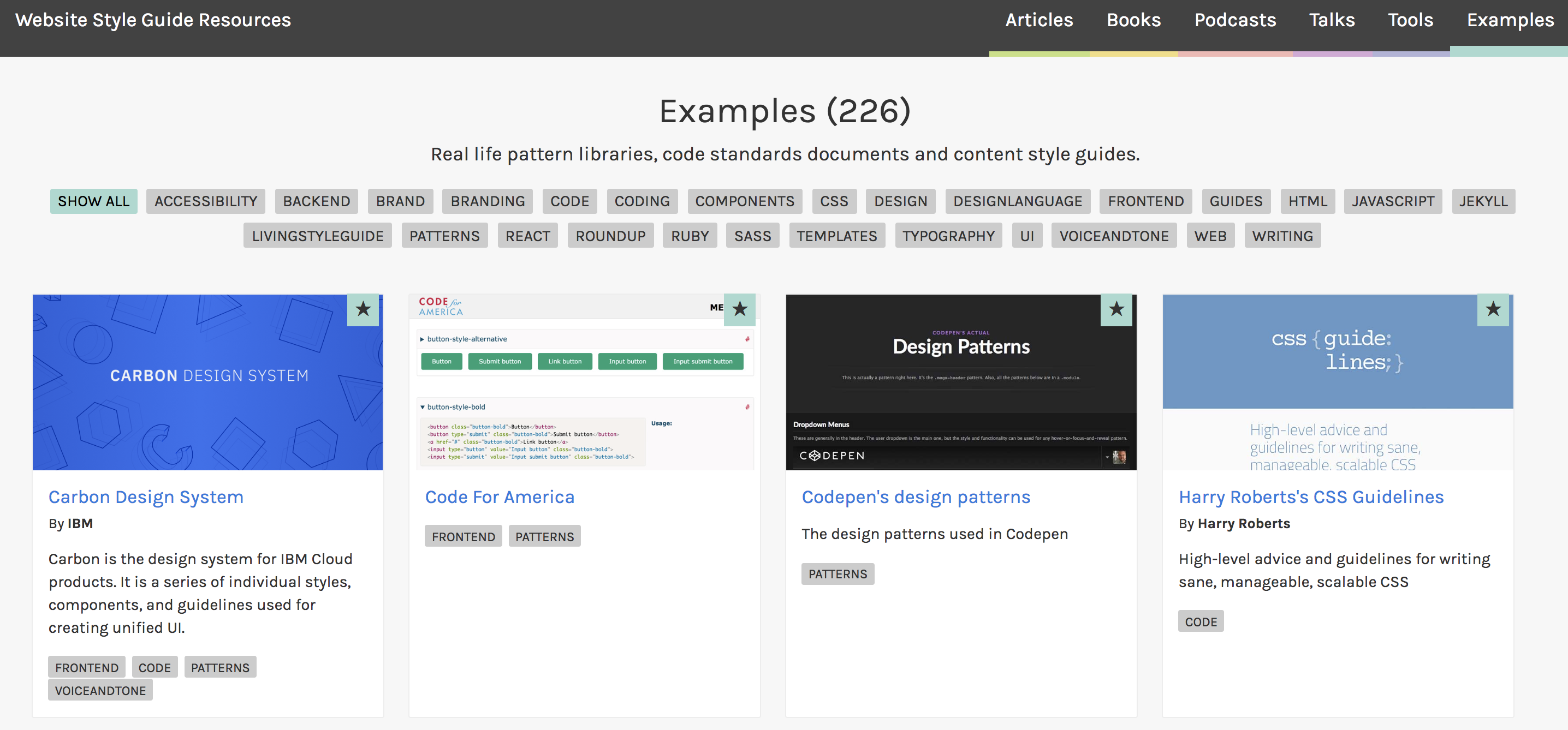Open Codepen's design patterns title link
The height and width of the screenshot is (730, 1568).
point(916,498)
